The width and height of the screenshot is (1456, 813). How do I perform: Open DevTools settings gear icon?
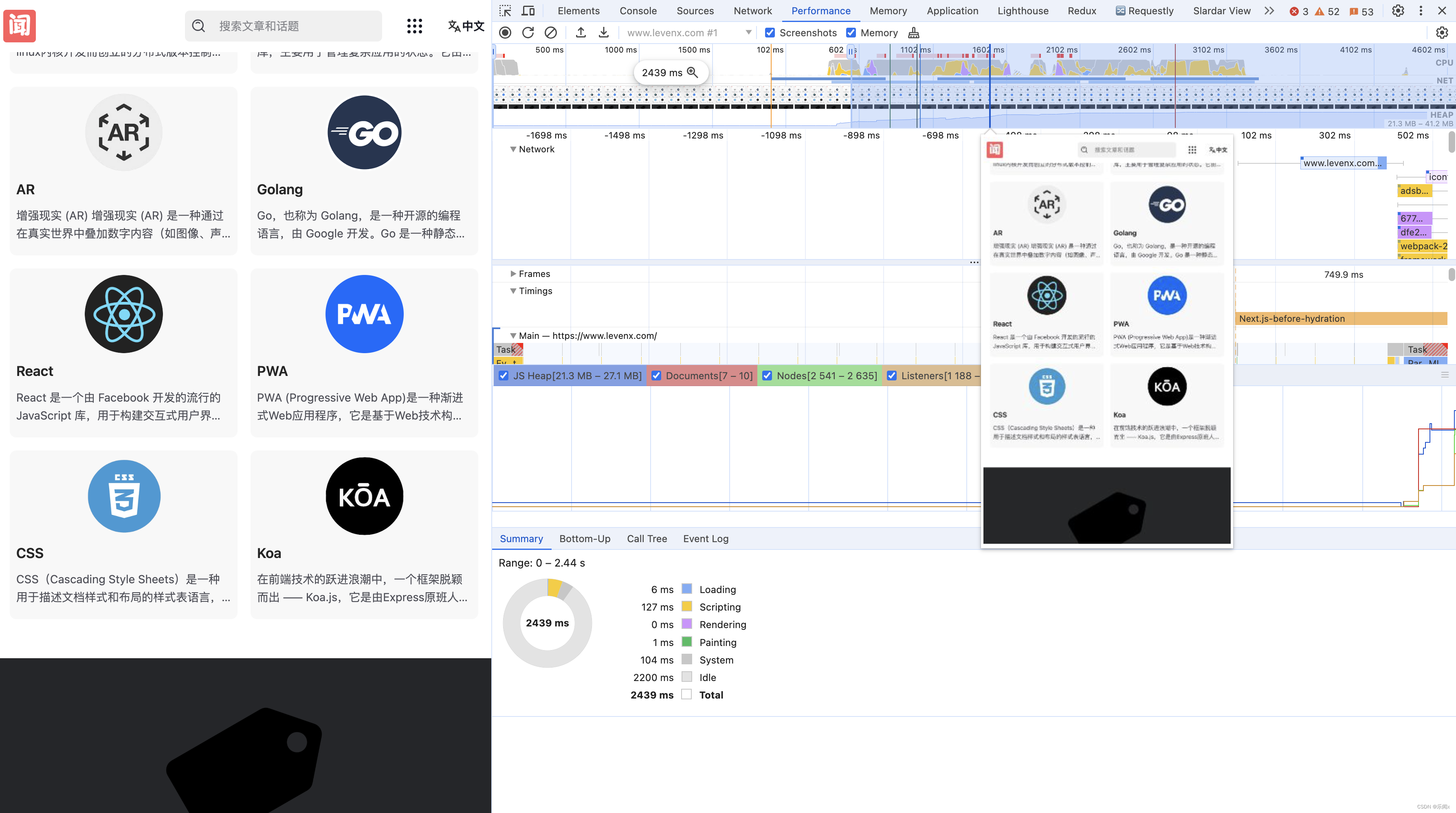[1398, 11]
